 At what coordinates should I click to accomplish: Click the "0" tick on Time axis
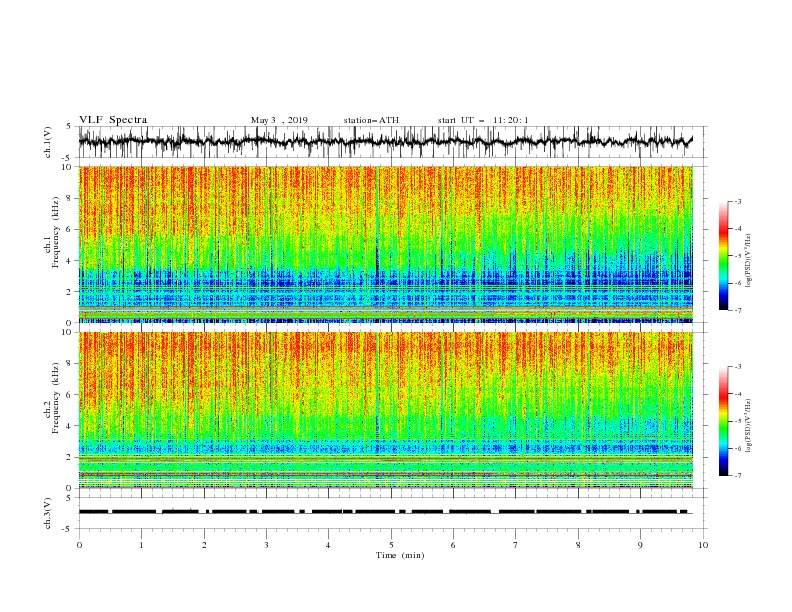click(x=79, y=545)
